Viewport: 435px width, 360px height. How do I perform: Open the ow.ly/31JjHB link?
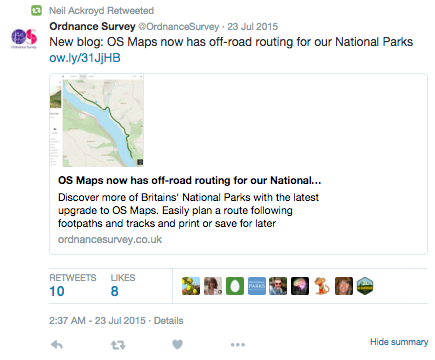[x=85, y=58]
